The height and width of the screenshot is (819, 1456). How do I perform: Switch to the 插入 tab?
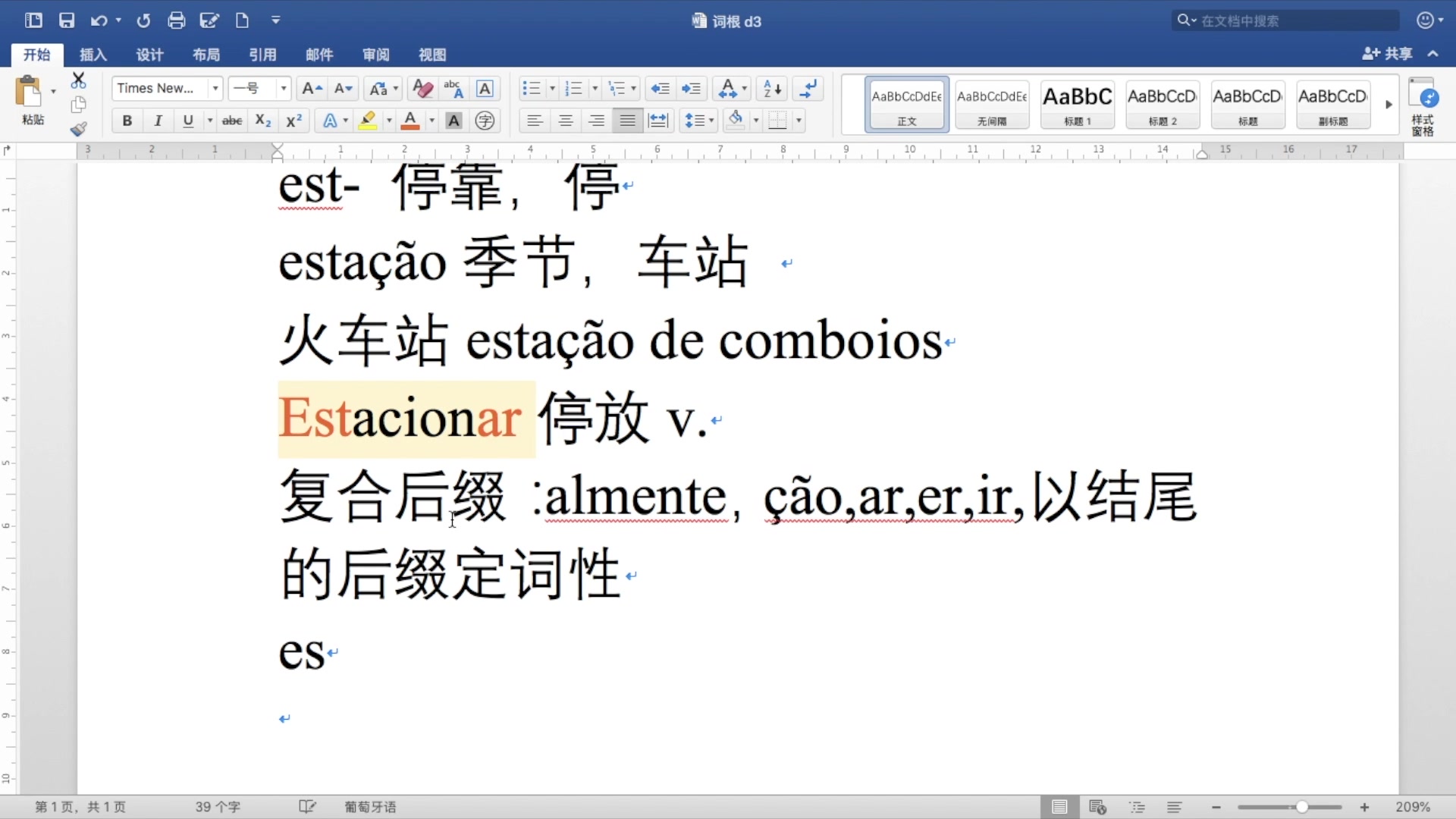(x=93, y=55)
